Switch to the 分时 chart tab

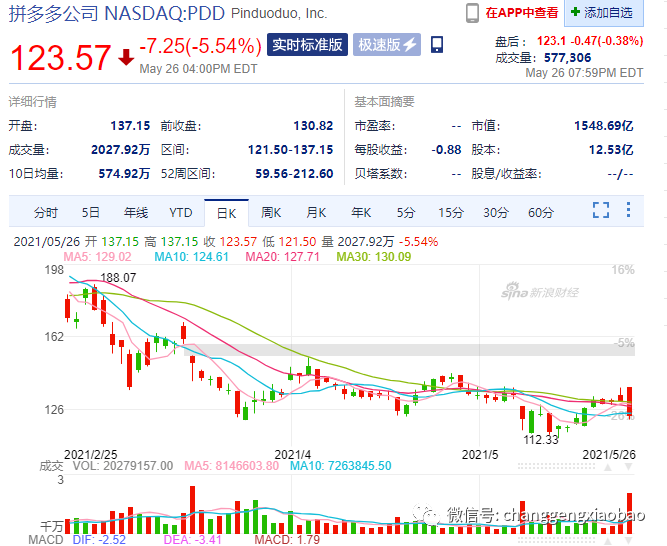tap(45, 212)
